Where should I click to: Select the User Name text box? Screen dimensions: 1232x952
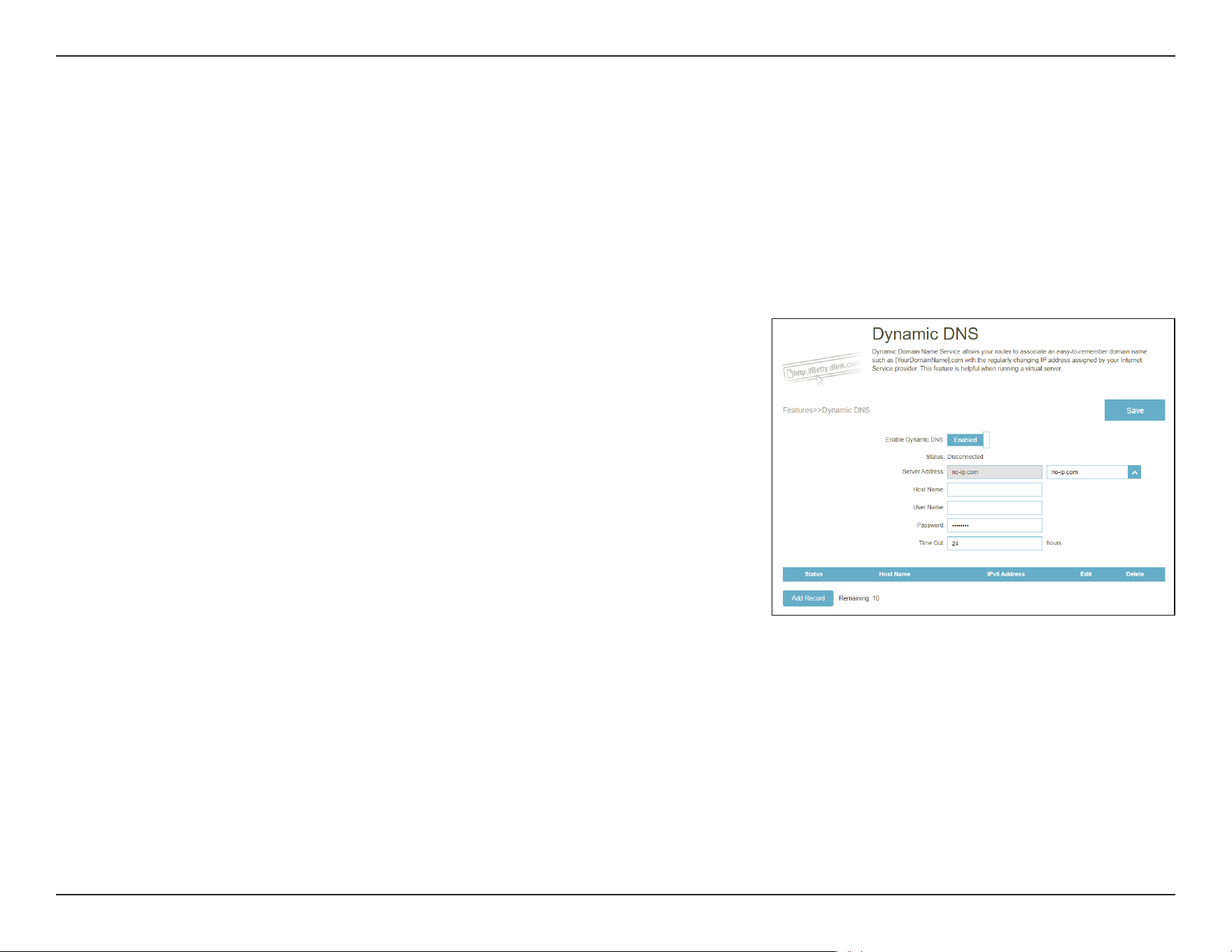pos(994,508)
